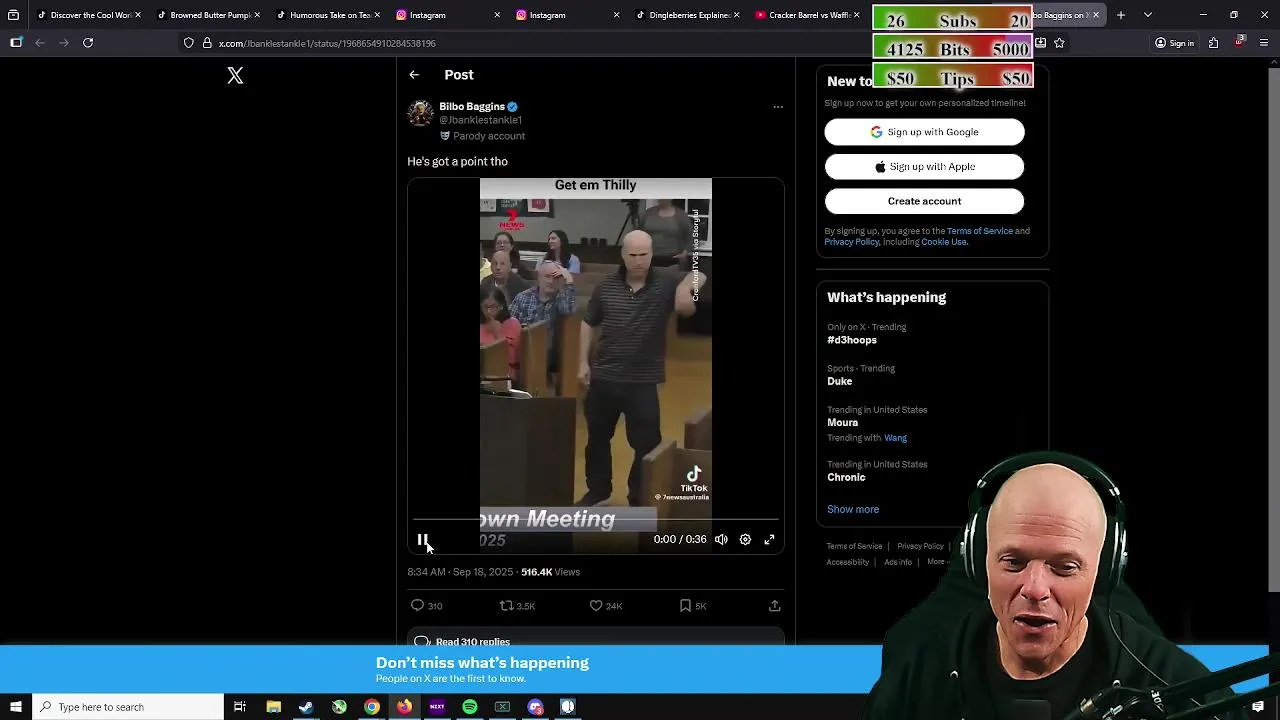1280x720 pixels.
Task: Click the address bar URL
Action: [x=327, y=43]
